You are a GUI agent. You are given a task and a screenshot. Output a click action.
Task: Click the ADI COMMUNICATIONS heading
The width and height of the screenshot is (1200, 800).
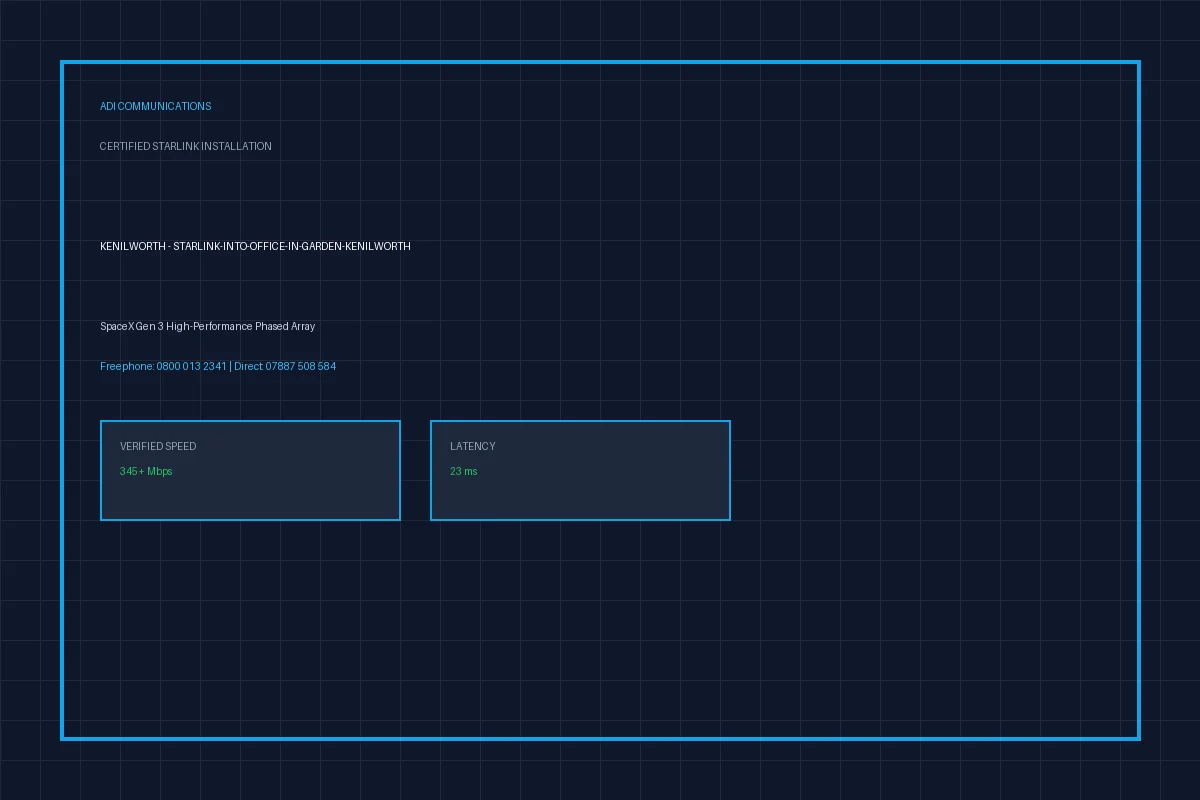[155, 106]
